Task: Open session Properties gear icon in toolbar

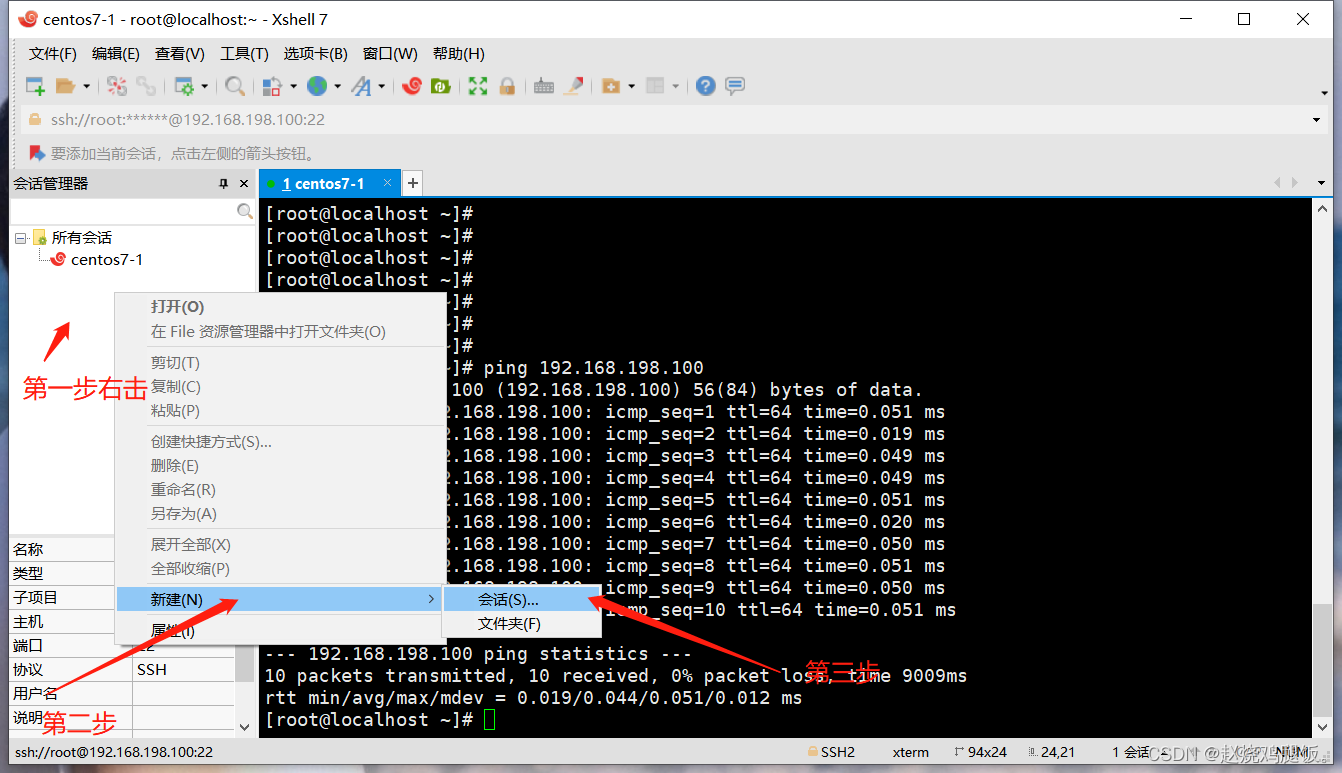Action: tap(184, 86)
